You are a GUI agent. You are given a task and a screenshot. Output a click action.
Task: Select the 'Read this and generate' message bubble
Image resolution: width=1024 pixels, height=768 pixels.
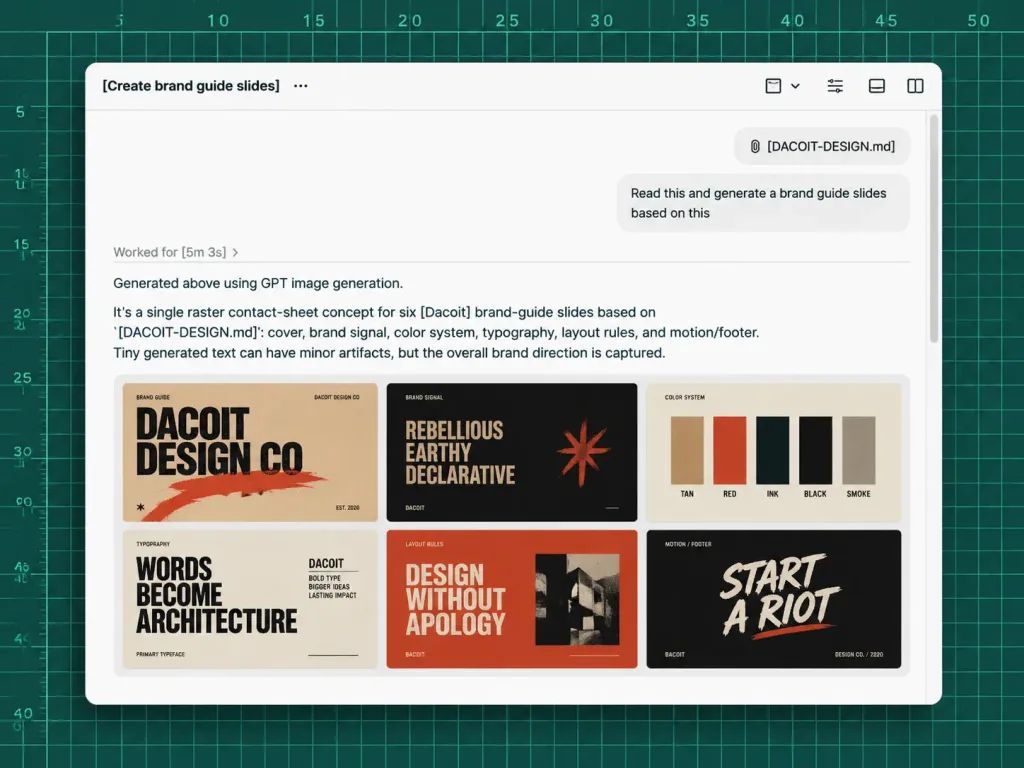(763, 203)
